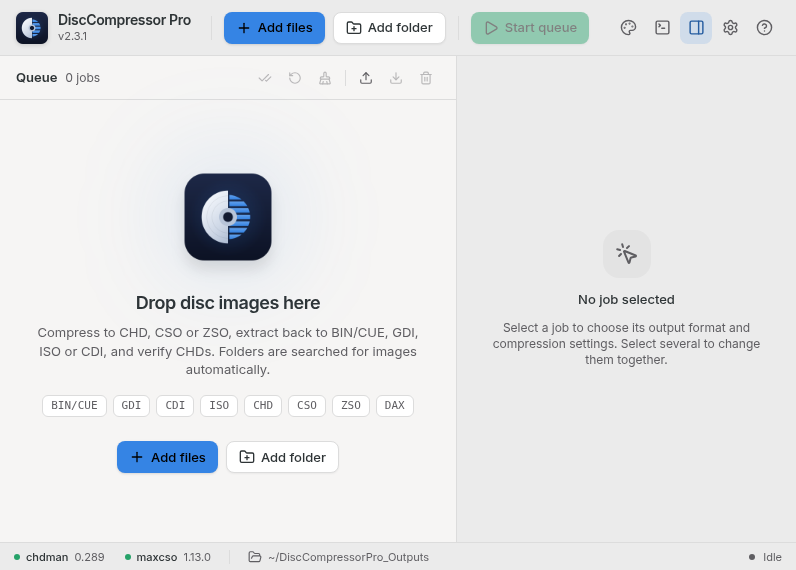Open the ~/DiscCompressorPro_Outputs path link
796x570 pixels.
tap(348, 557)
